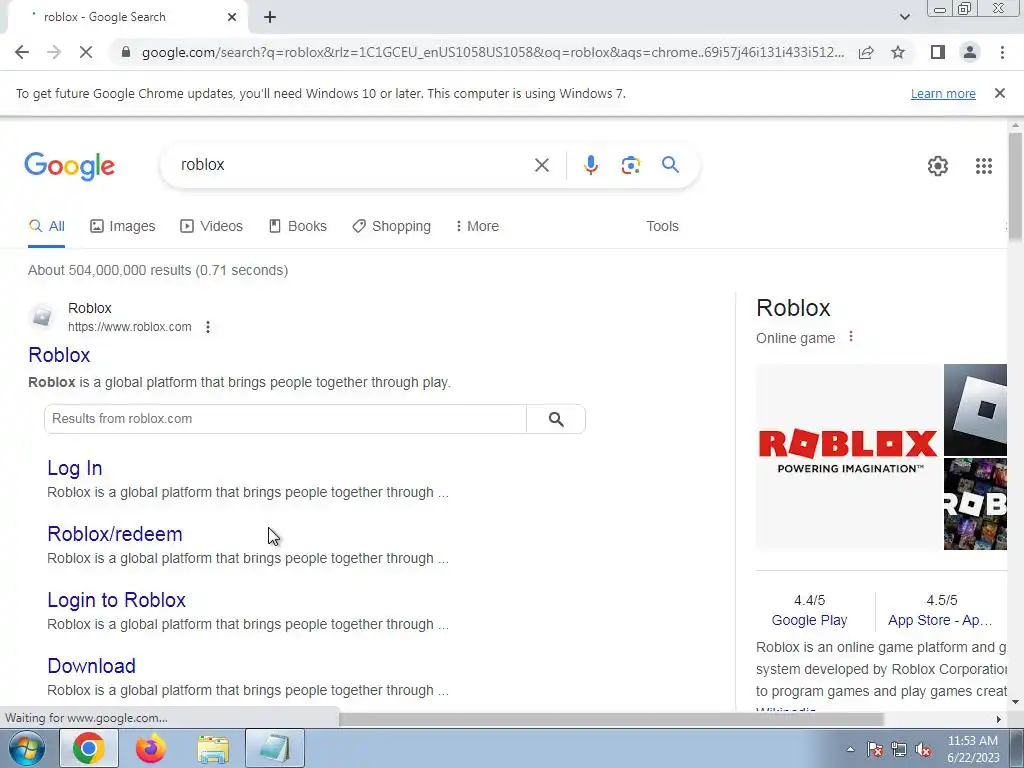Open the Chrome side panel
Screen dimensions: 1024x768
938,52
